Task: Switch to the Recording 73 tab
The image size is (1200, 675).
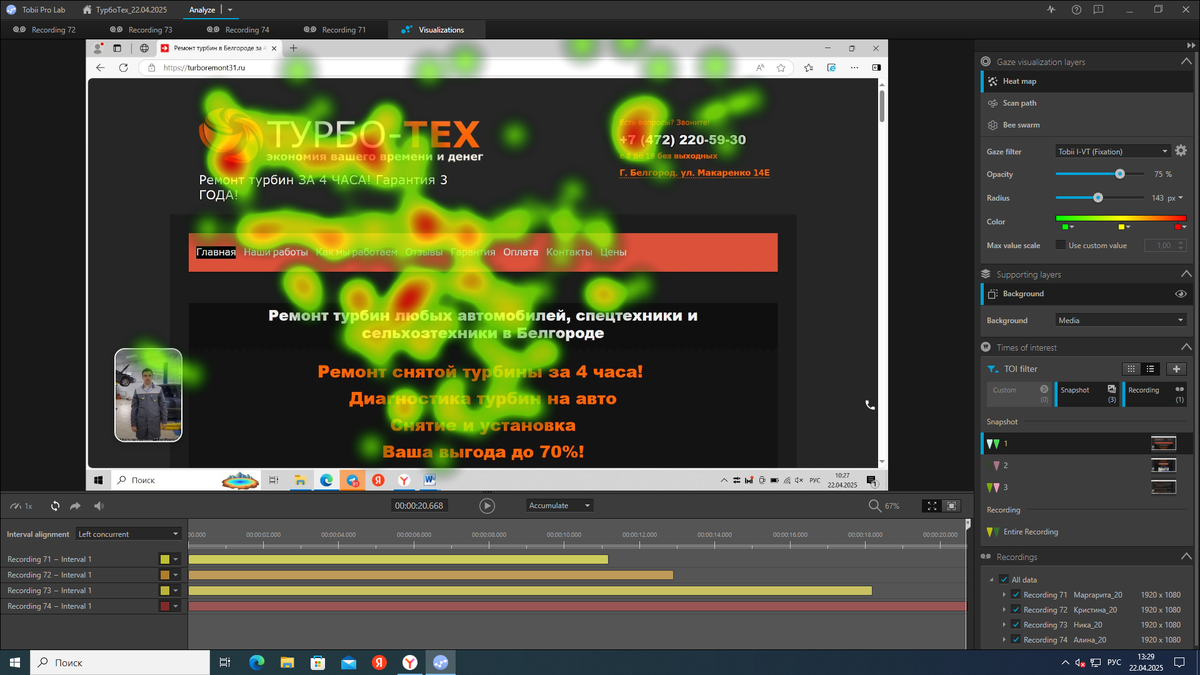Action: [x=142, y=30]
